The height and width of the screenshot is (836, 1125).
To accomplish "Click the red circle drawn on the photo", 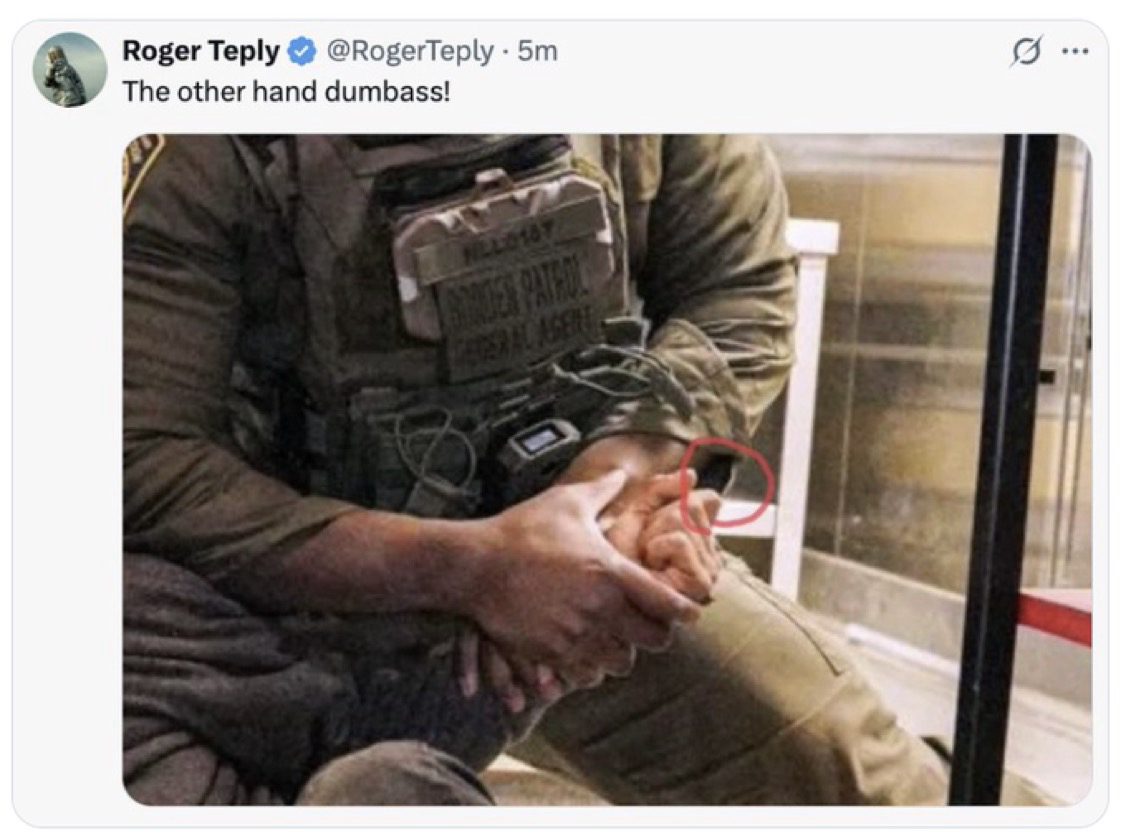I will [x=727, y=487].
